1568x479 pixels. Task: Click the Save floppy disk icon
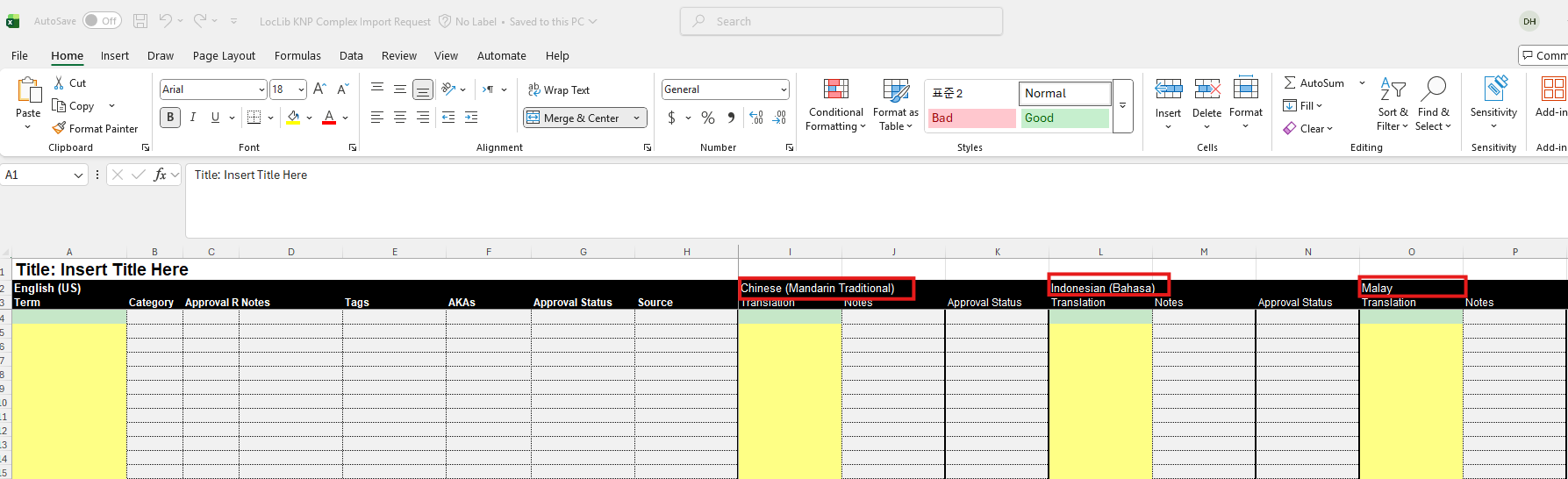[x=140, y=21]
